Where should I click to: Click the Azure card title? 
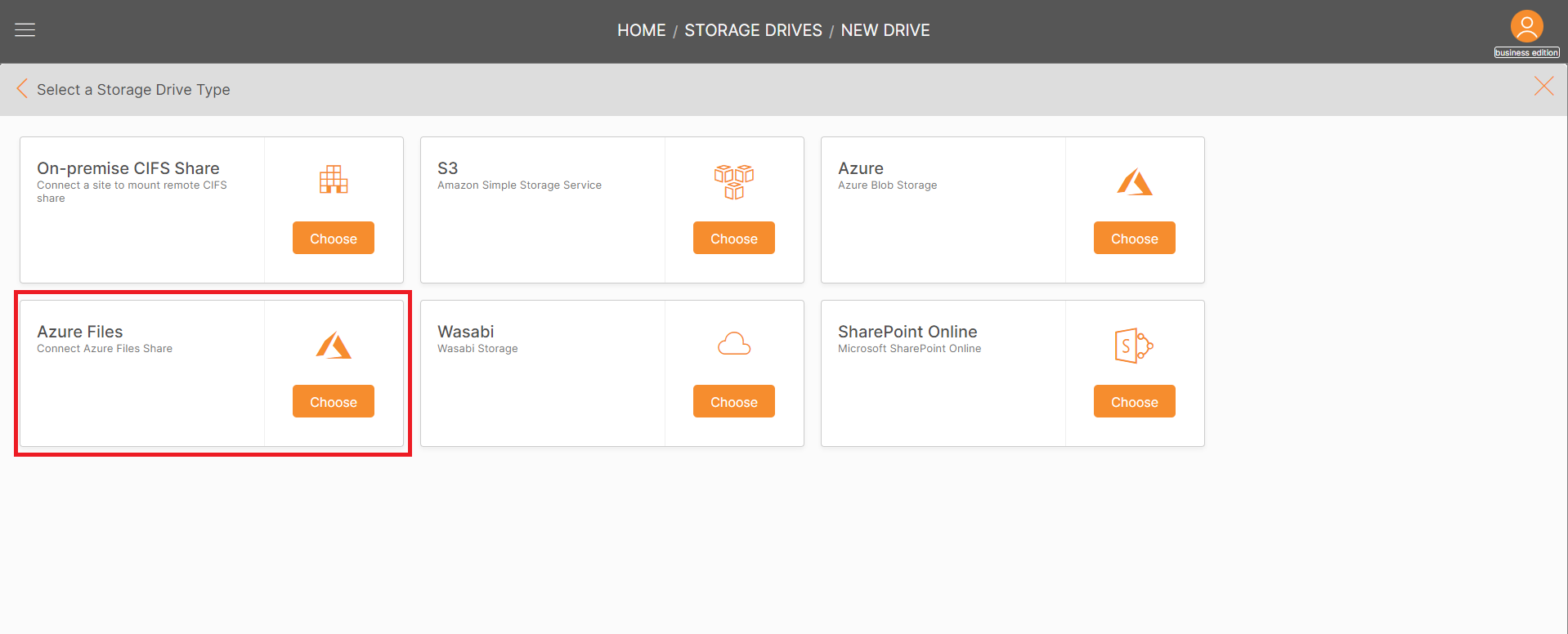click(861, 168)
